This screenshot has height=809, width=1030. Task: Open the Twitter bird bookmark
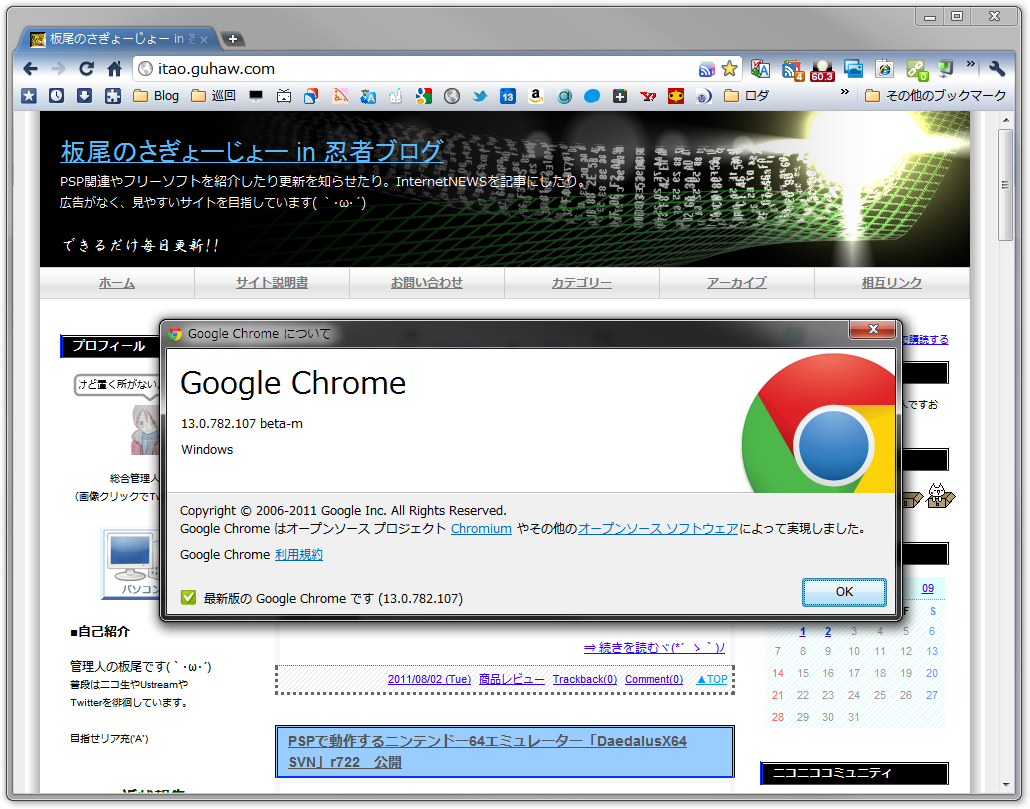coord(480,97)
